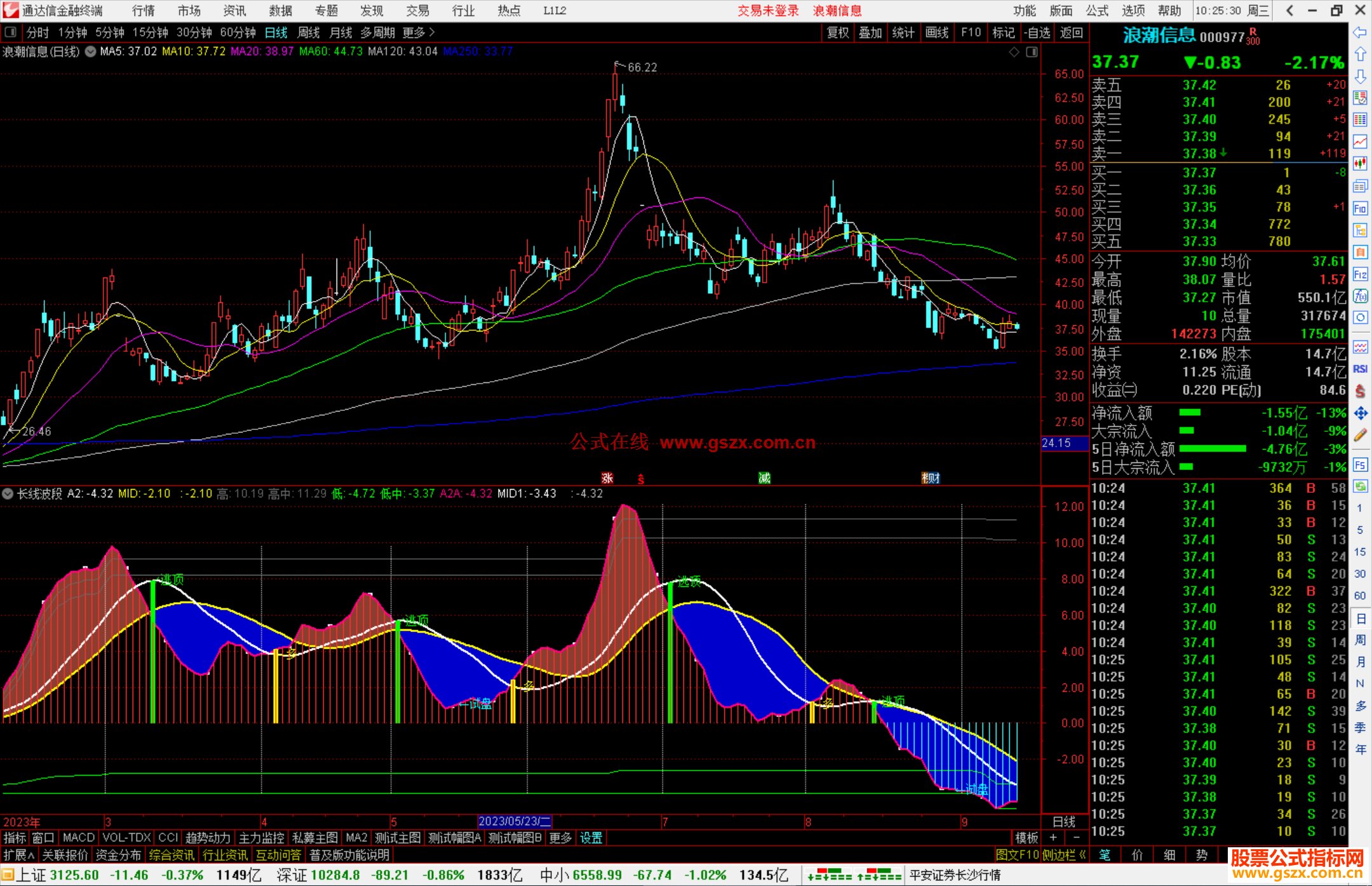Screen dimensions: 1372x886
Task: Click the RSI indicator icon in right sidebar
Action: point(1360,369)
